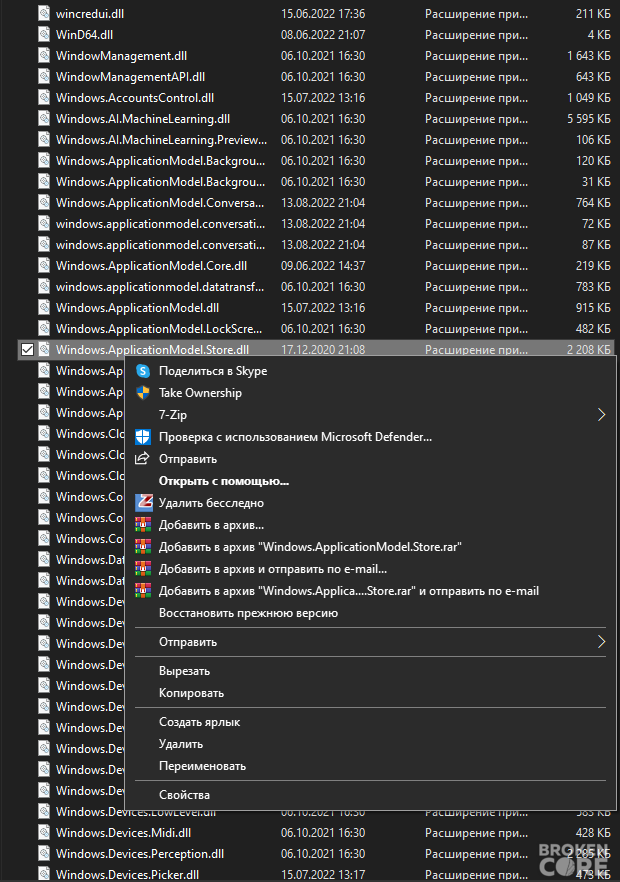
Task: Click the share arrow icon beside Отправить
Action: tap(143, 458)
